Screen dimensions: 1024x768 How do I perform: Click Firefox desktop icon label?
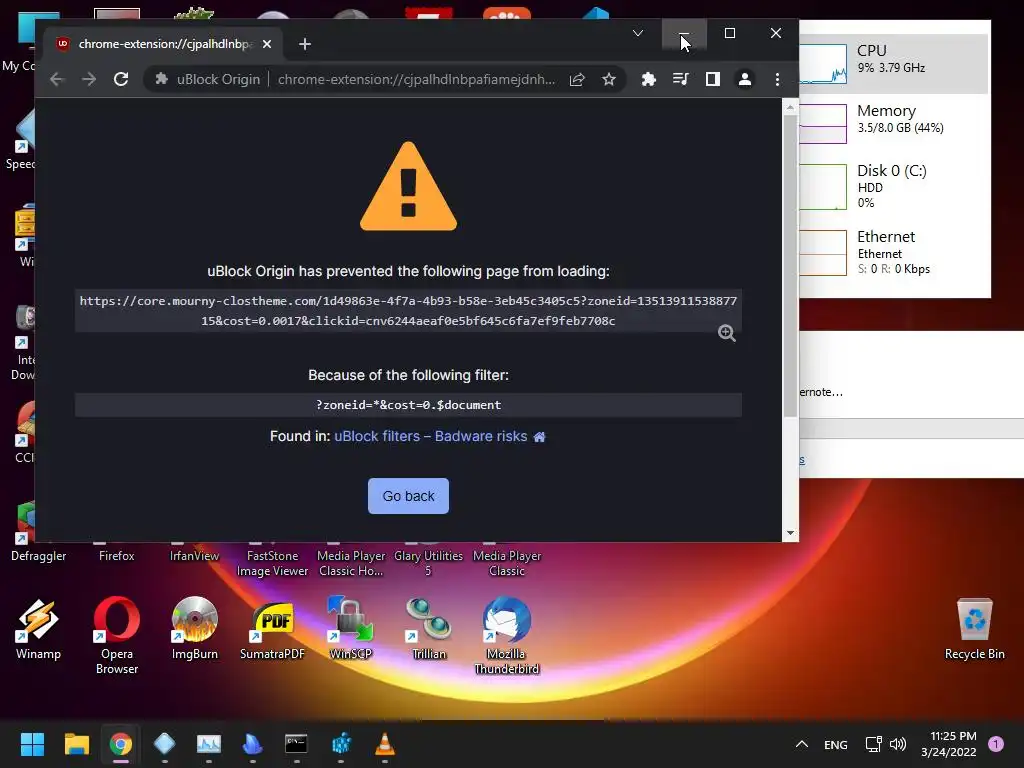pos(116,556)
